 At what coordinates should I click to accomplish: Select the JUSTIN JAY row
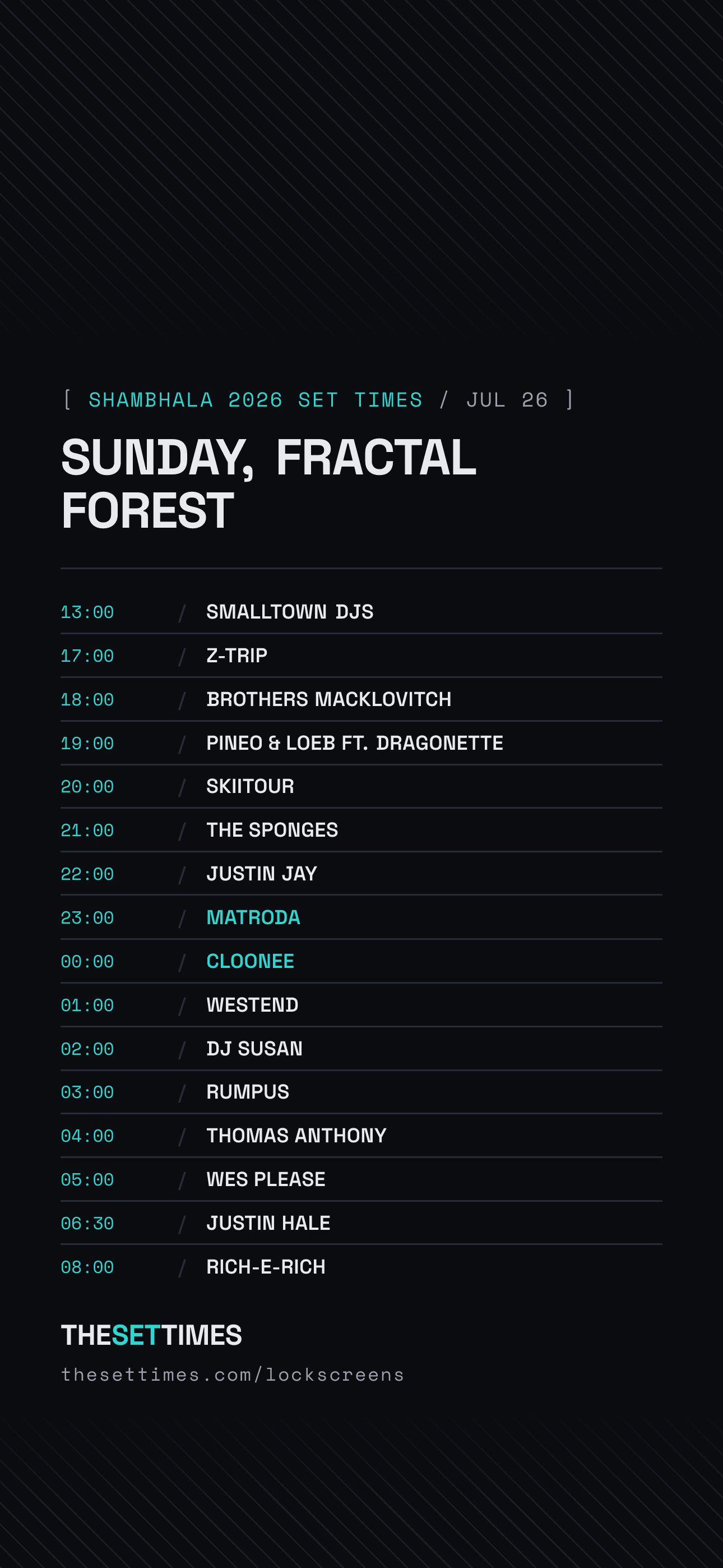pos(361,874)
